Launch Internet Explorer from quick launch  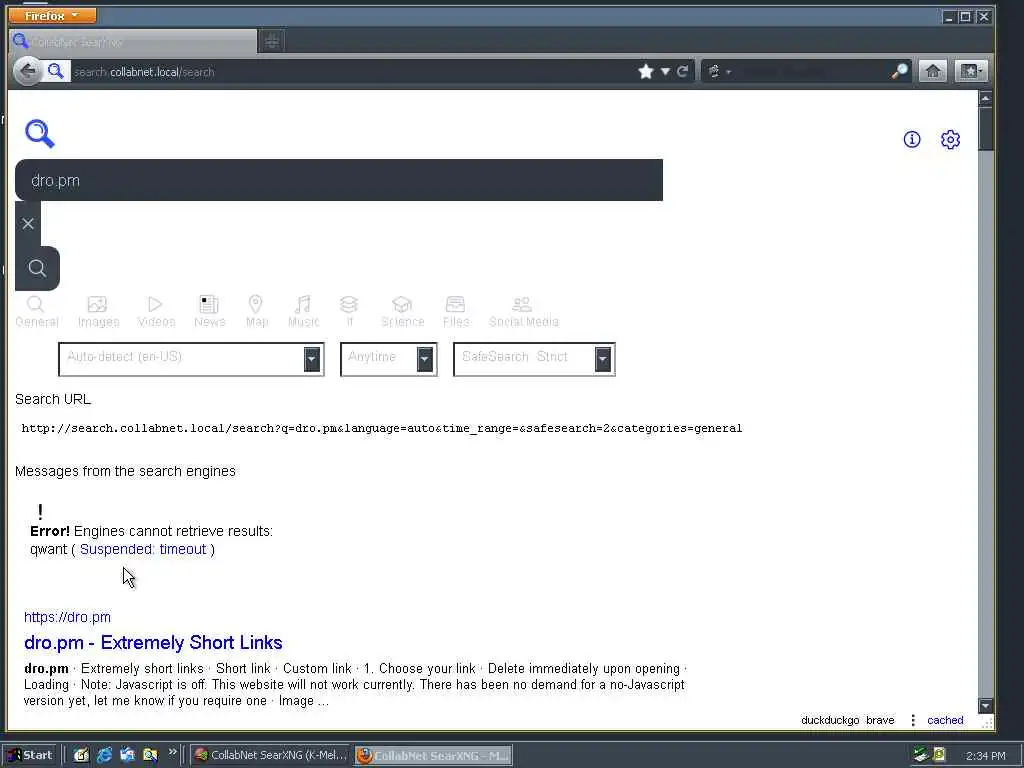click(x=104, y=755)
